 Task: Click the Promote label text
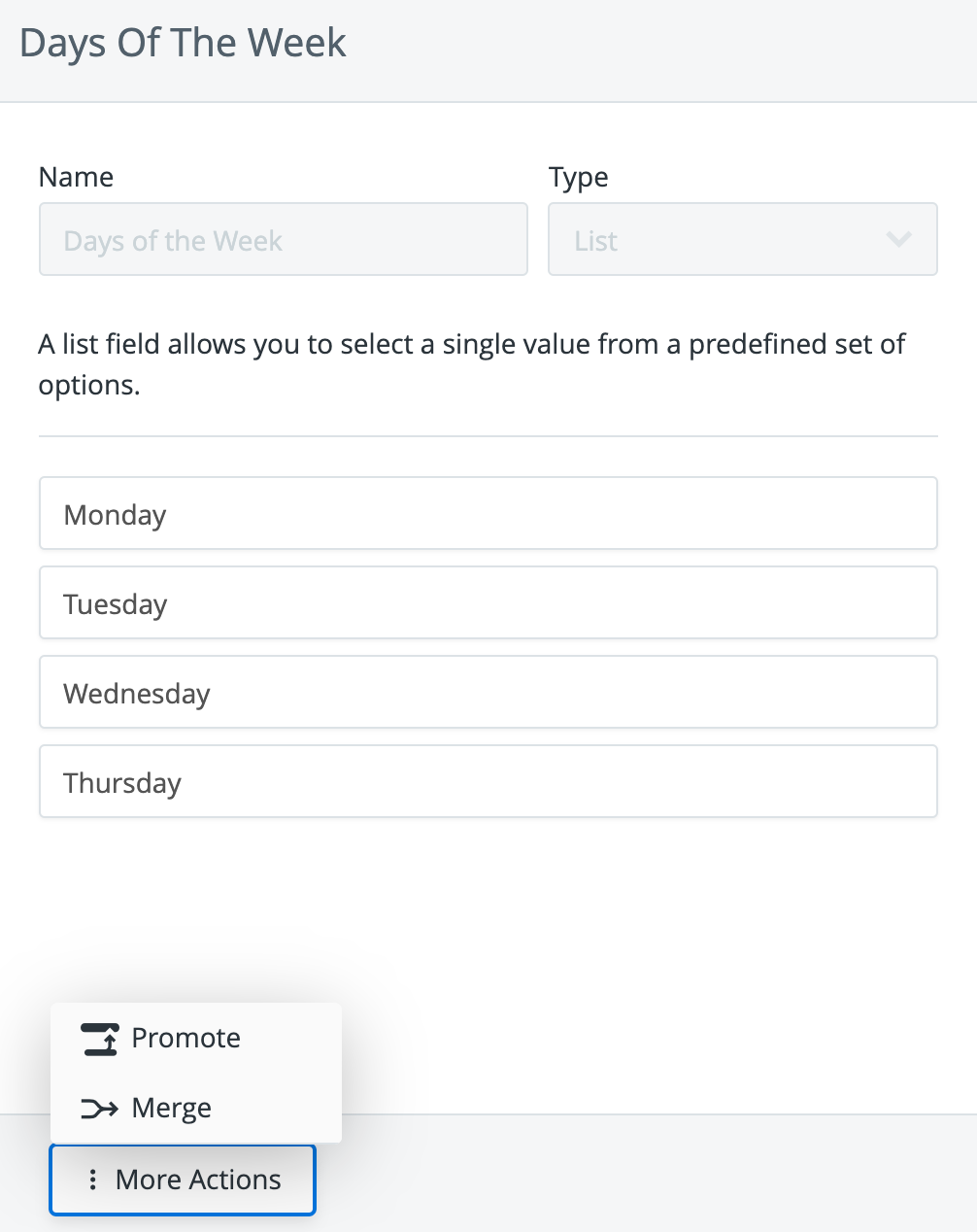(186, 1039)
